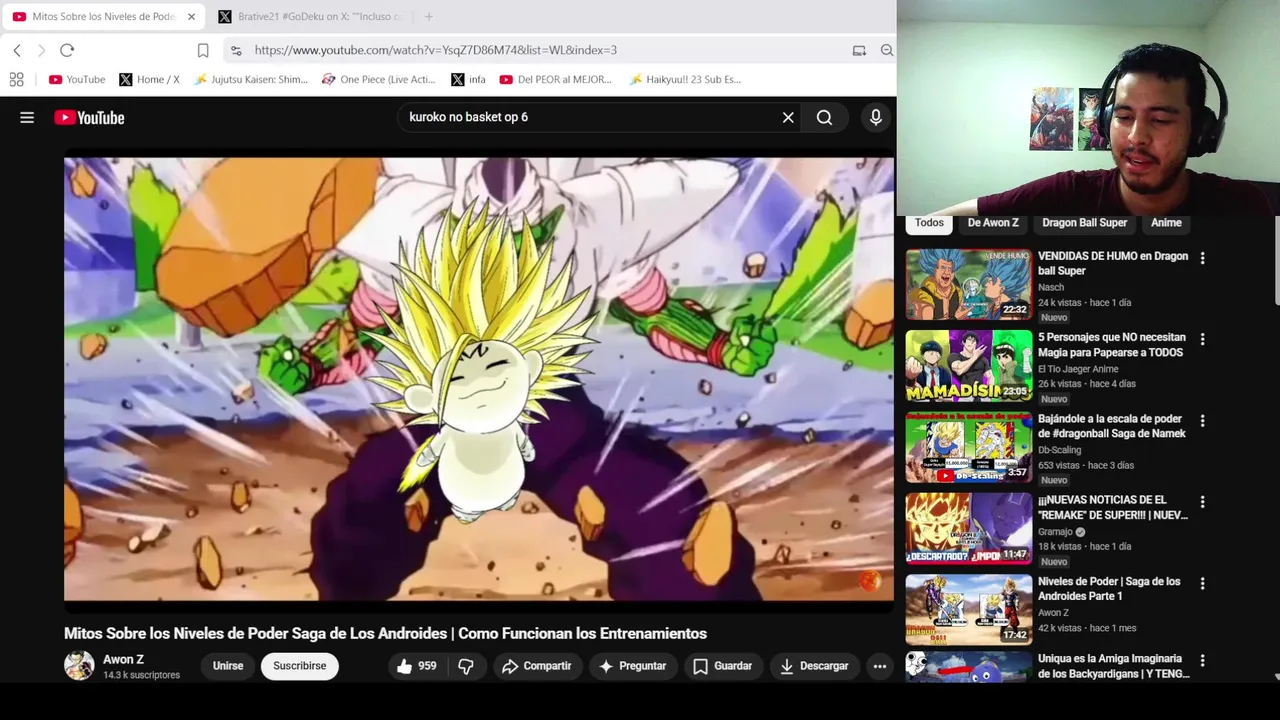
Task: Share the video via Compartir
Action: tap(536, 666)
